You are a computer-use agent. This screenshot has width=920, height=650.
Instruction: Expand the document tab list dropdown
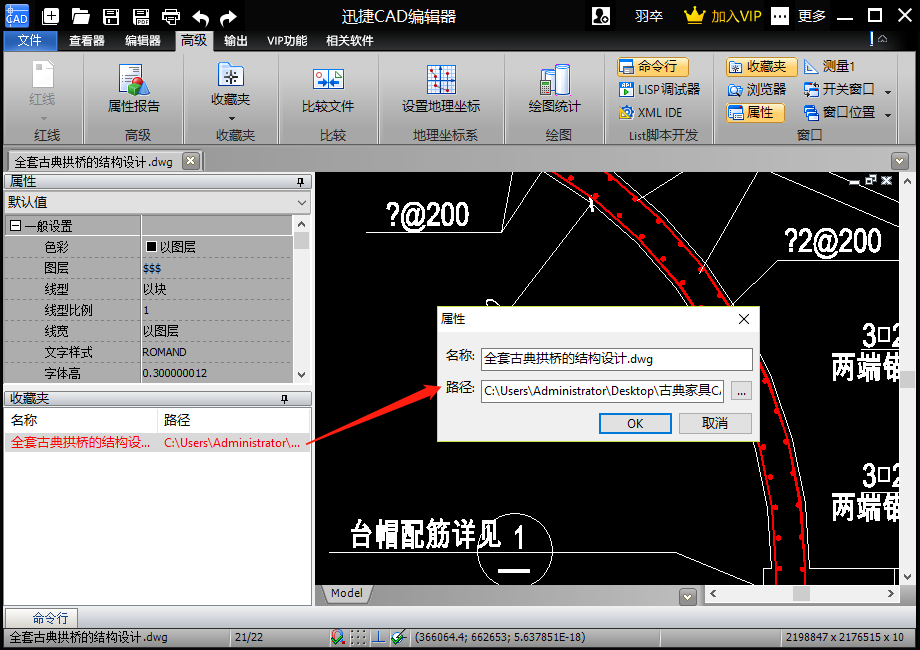tap(900, 160)
